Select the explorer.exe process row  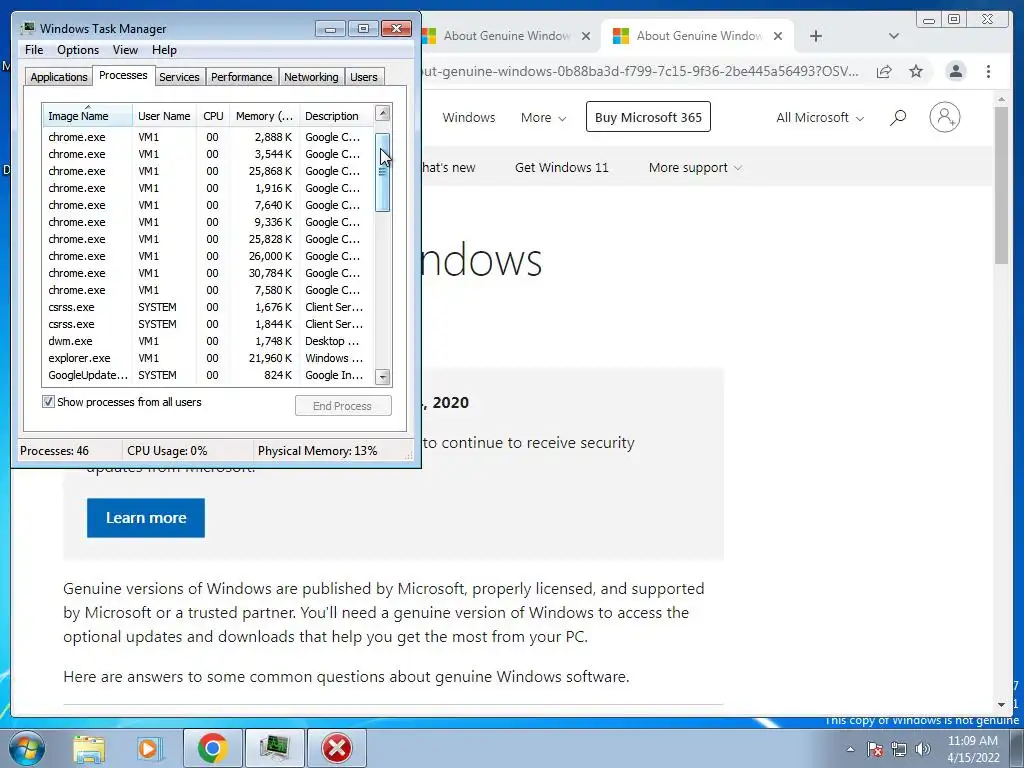208,358
